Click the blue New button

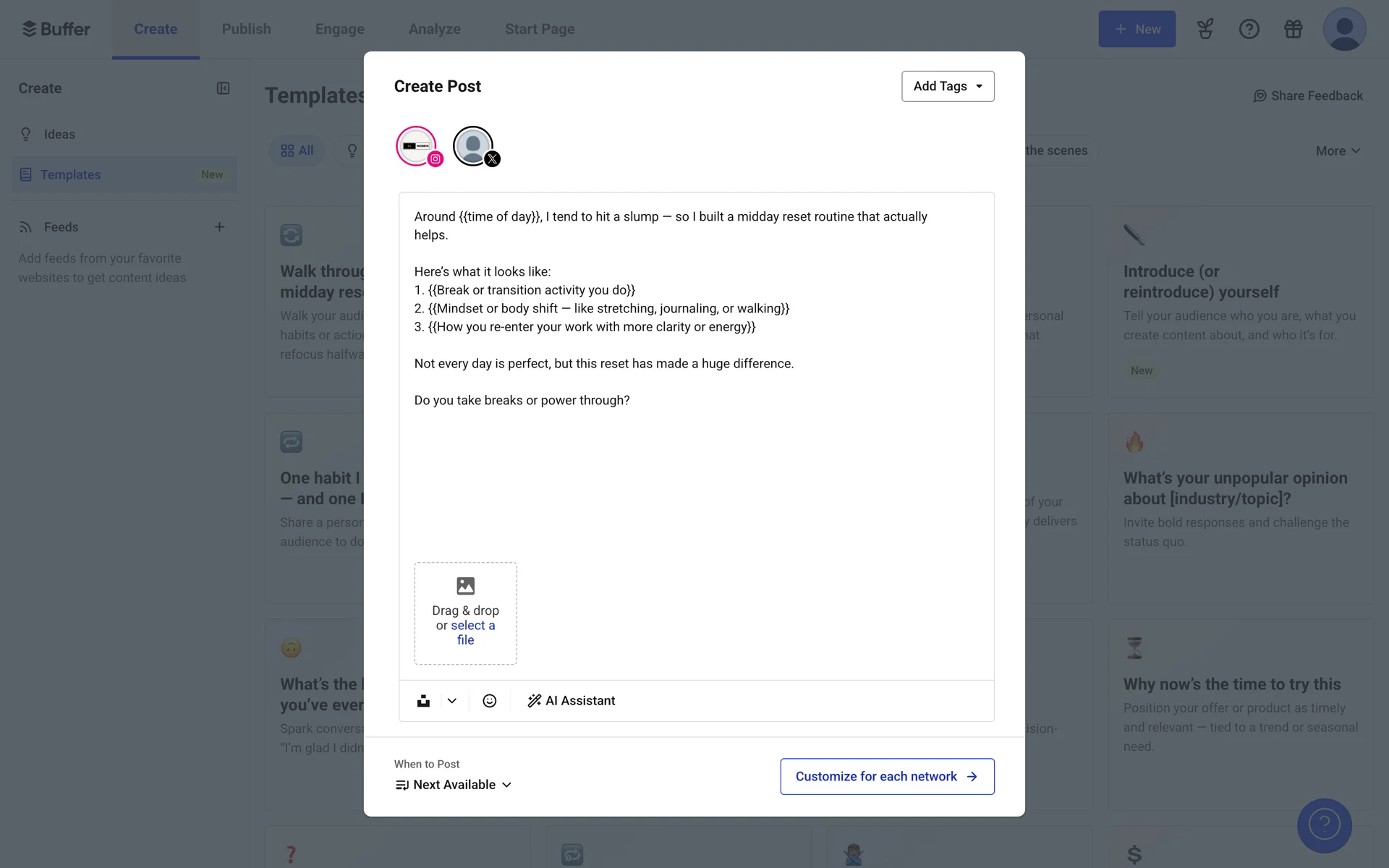[x=1137, y=29]
